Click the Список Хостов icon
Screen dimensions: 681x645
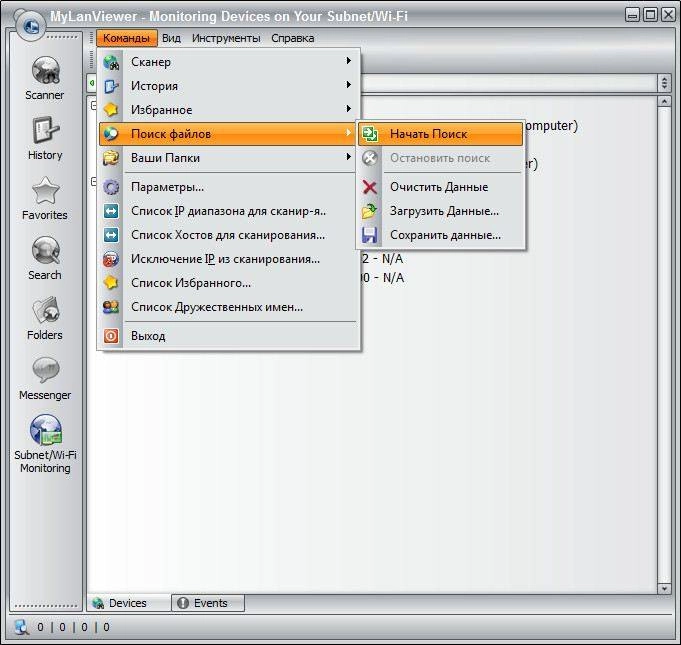(111, 235)
